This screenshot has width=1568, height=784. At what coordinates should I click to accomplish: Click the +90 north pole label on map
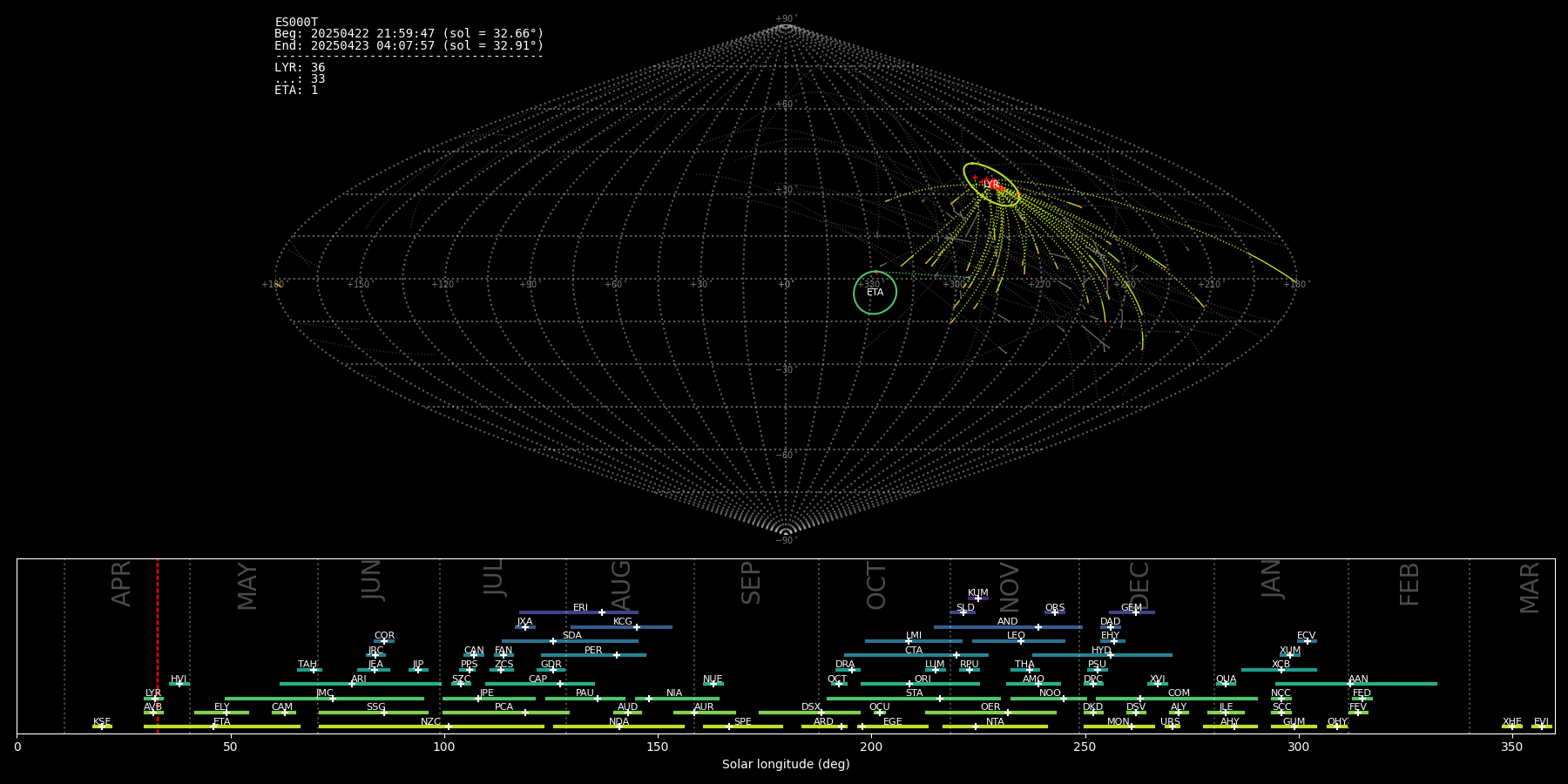pos(786,19)
